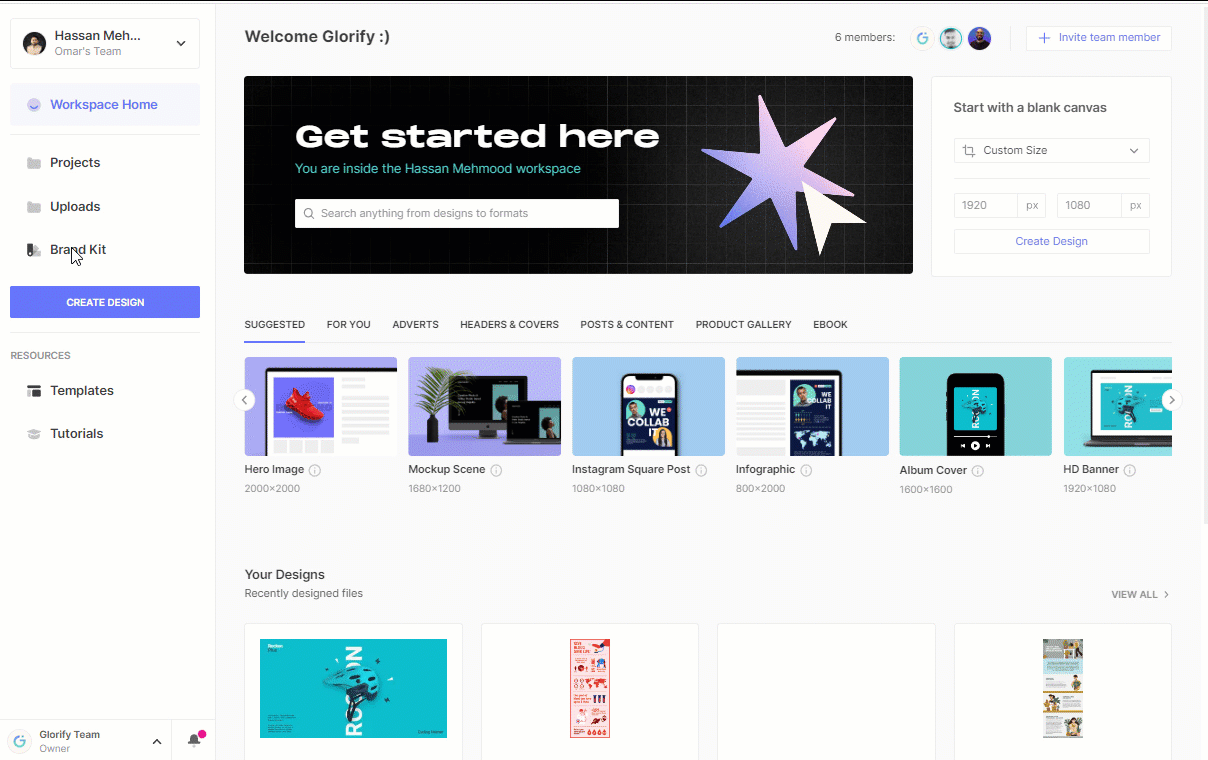The image size is (1208, 760).
Task: Open the Custom Size dropdown
Action: click(x=1051, y=150)
